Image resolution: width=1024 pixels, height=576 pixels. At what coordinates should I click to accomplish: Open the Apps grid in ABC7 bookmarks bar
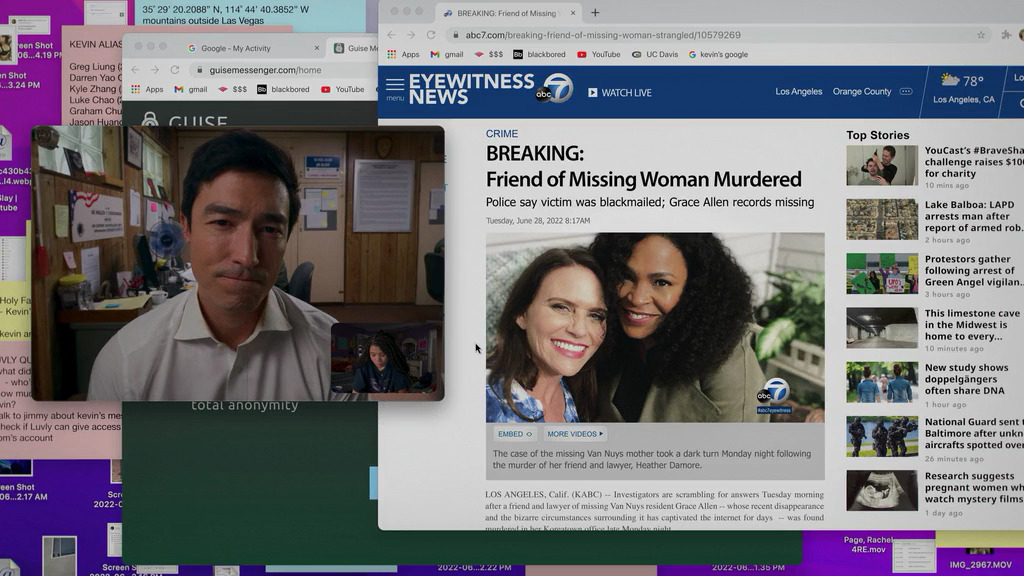404,55
